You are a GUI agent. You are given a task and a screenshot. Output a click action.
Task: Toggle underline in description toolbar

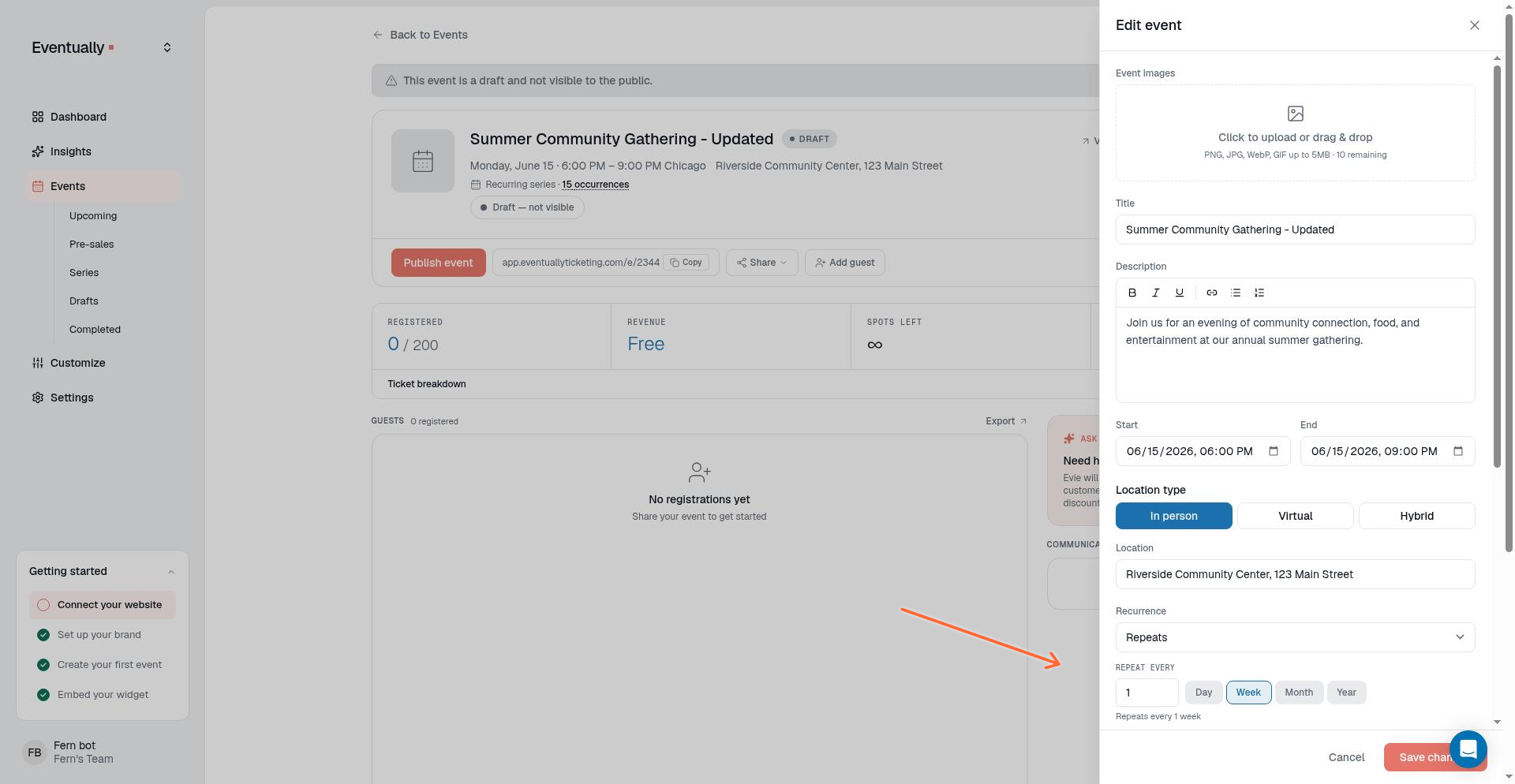(1180, 293)
